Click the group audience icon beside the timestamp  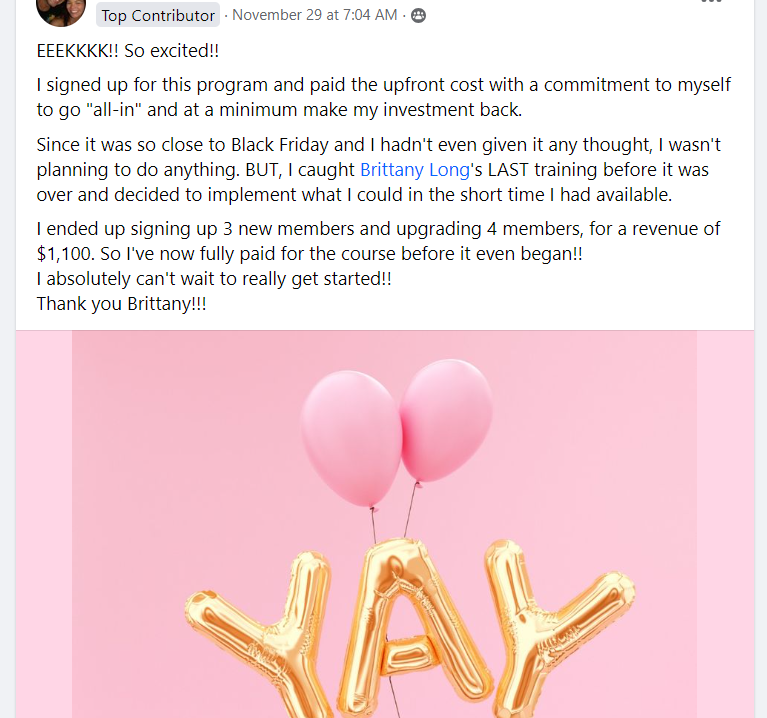[418, 15]
